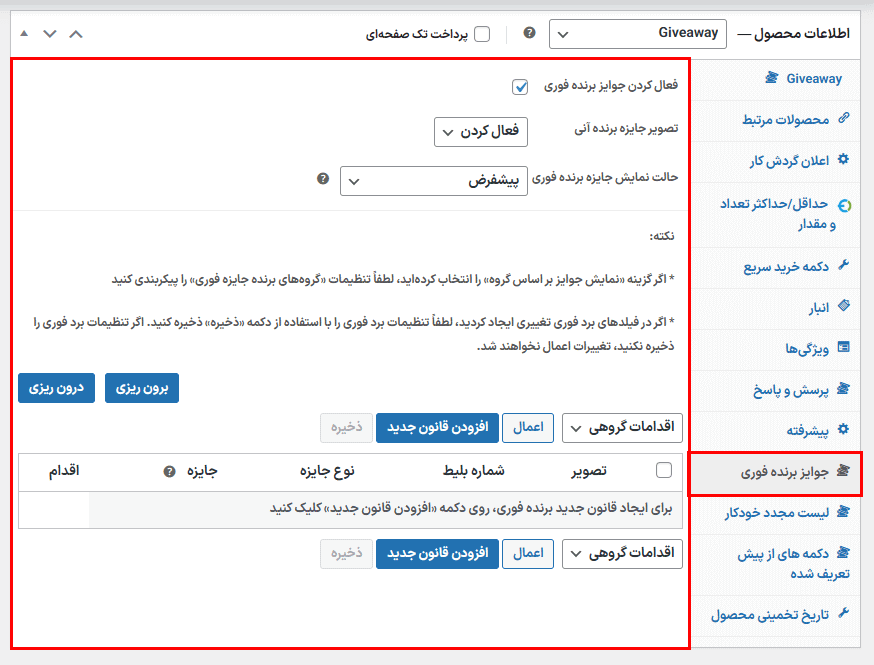
Task: Enable the پرداخت تک صفحه‌ای checkbox
Action: coord(482,34)
